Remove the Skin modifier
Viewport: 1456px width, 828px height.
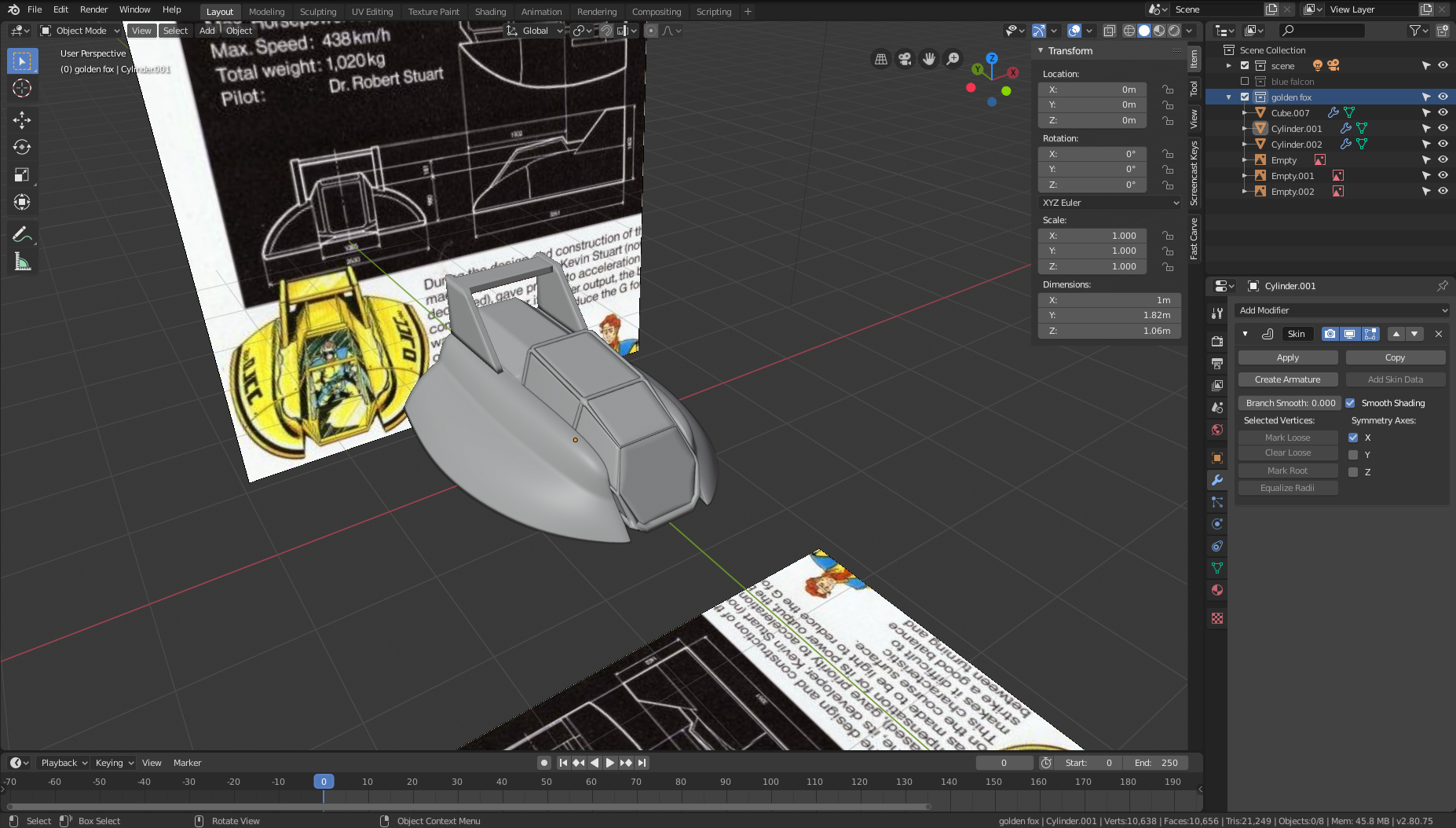1439,334
